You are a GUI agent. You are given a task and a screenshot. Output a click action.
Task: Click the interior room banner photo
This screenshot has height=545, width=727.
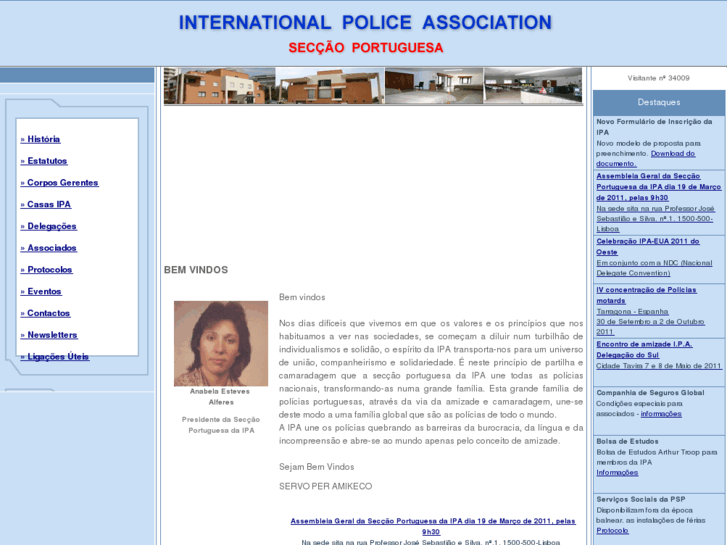coord(434,86)
